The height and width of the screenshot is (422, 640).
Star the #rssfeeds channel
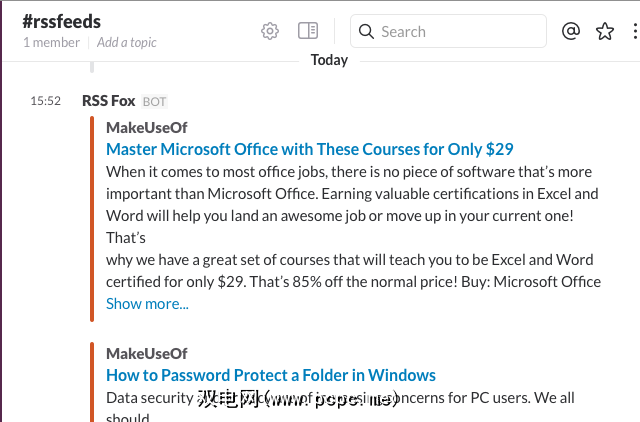click(x=605, y=31)
